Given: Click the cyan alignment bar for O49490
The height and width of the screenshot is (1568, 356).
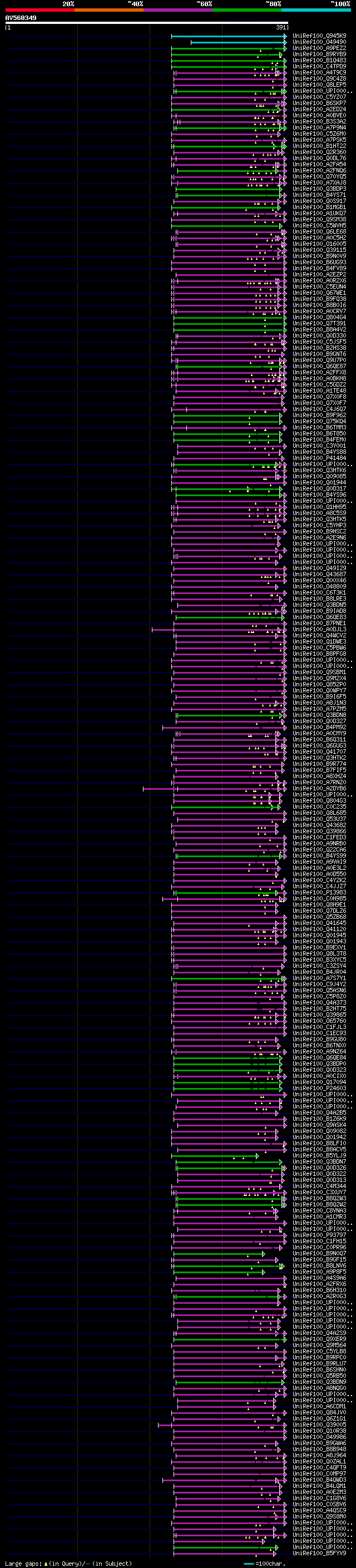Looking at the screenshot, I should click(239, 43).
